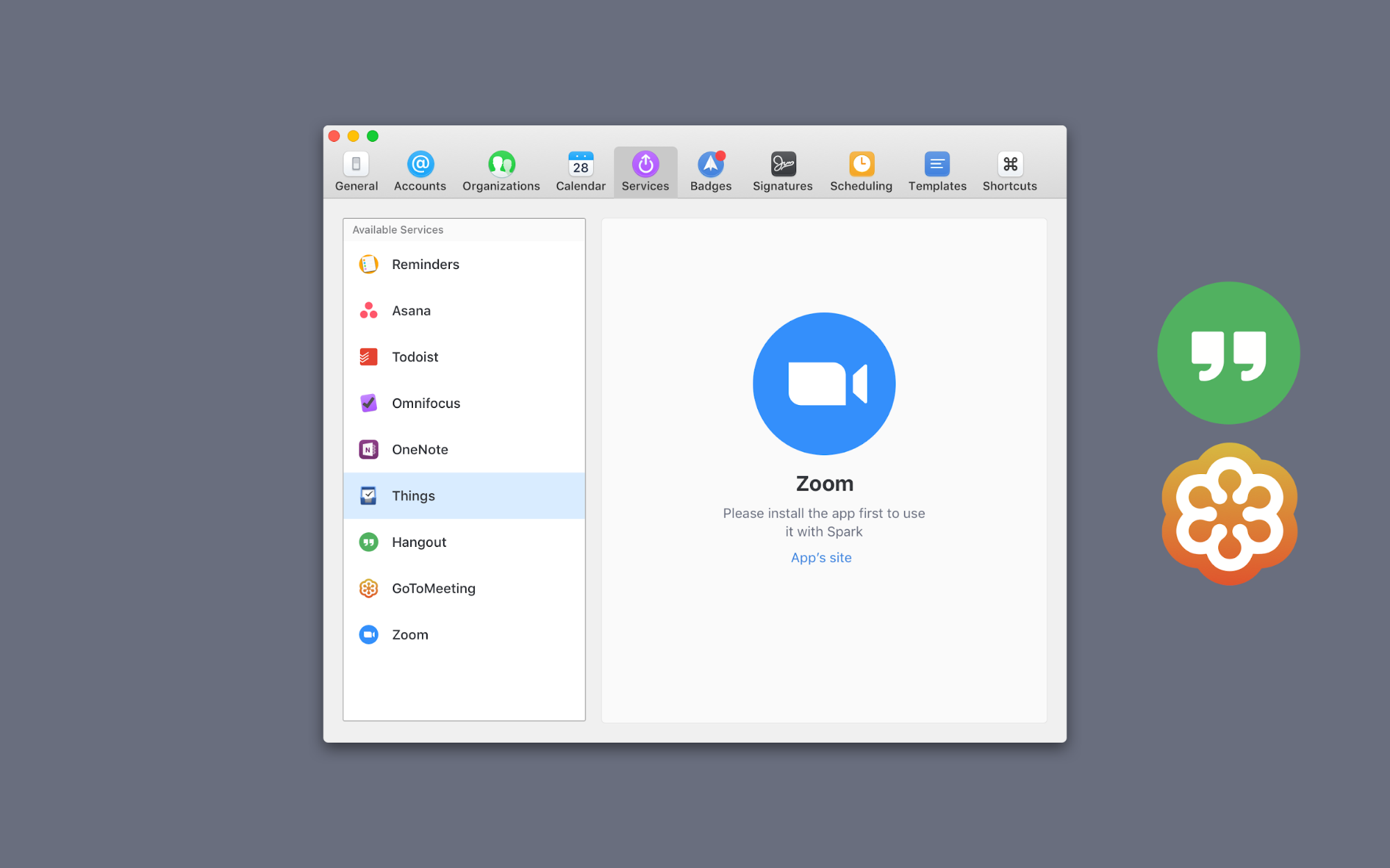
Task: Click the highlighted Things service
Action: click(x=413, y=496)
